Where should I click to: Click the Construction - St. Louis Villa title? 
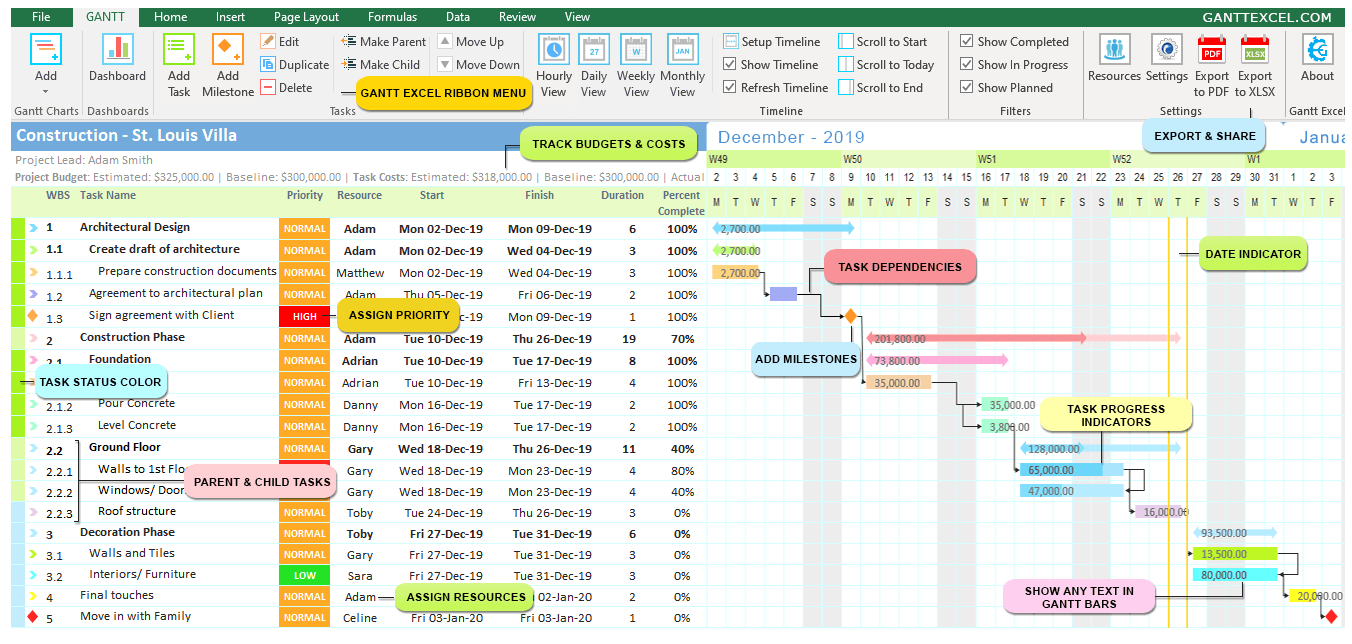pos(127,136)
